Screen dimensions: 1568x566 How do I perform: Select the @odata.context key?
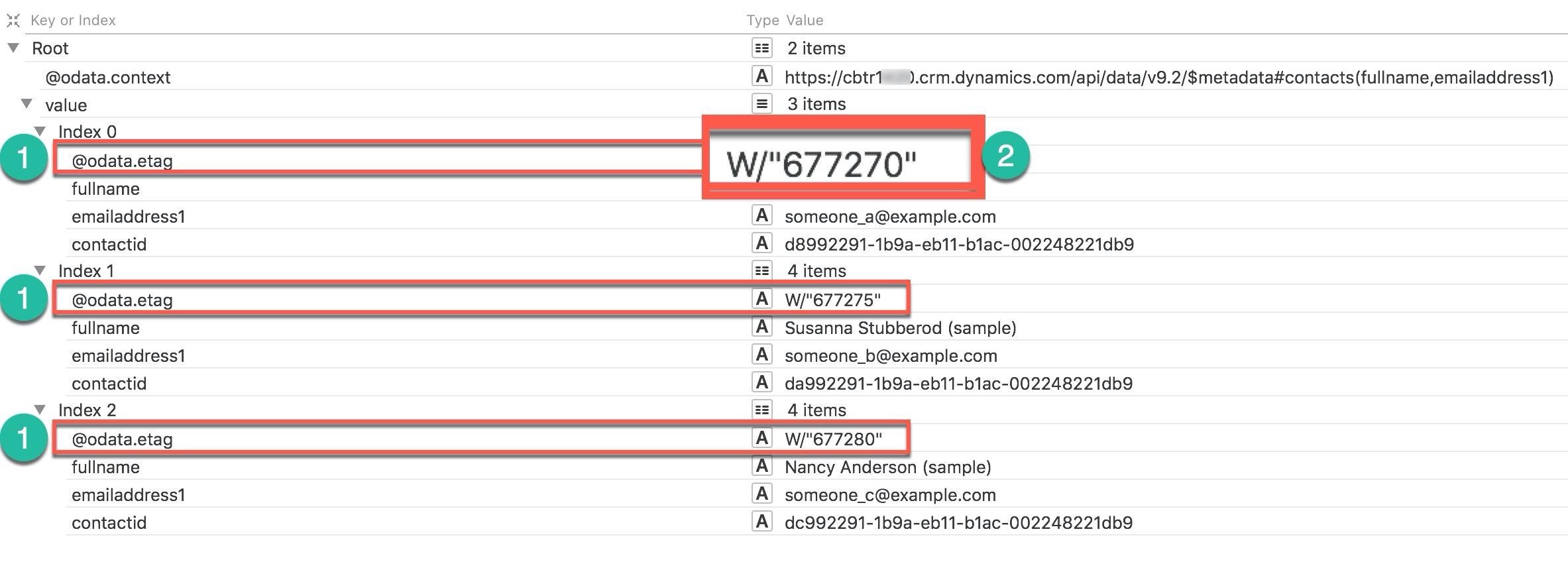(108, 78)
